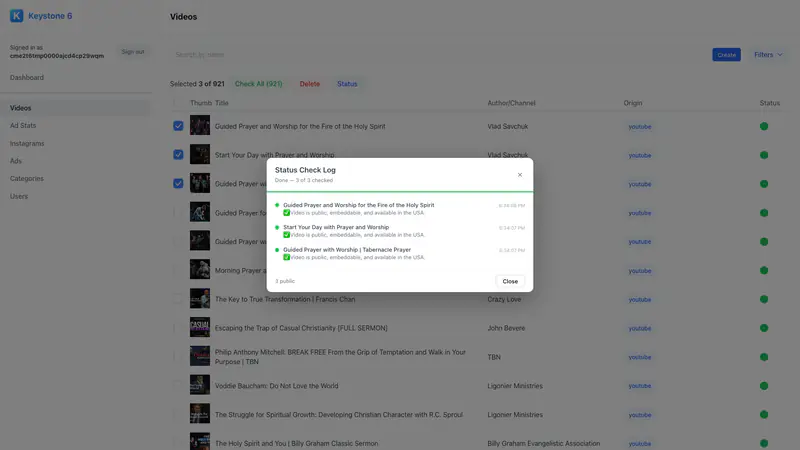This screenshot has width=800, height=450.
Task: Open youtube link in TBN row
Action: click(640, 357)
